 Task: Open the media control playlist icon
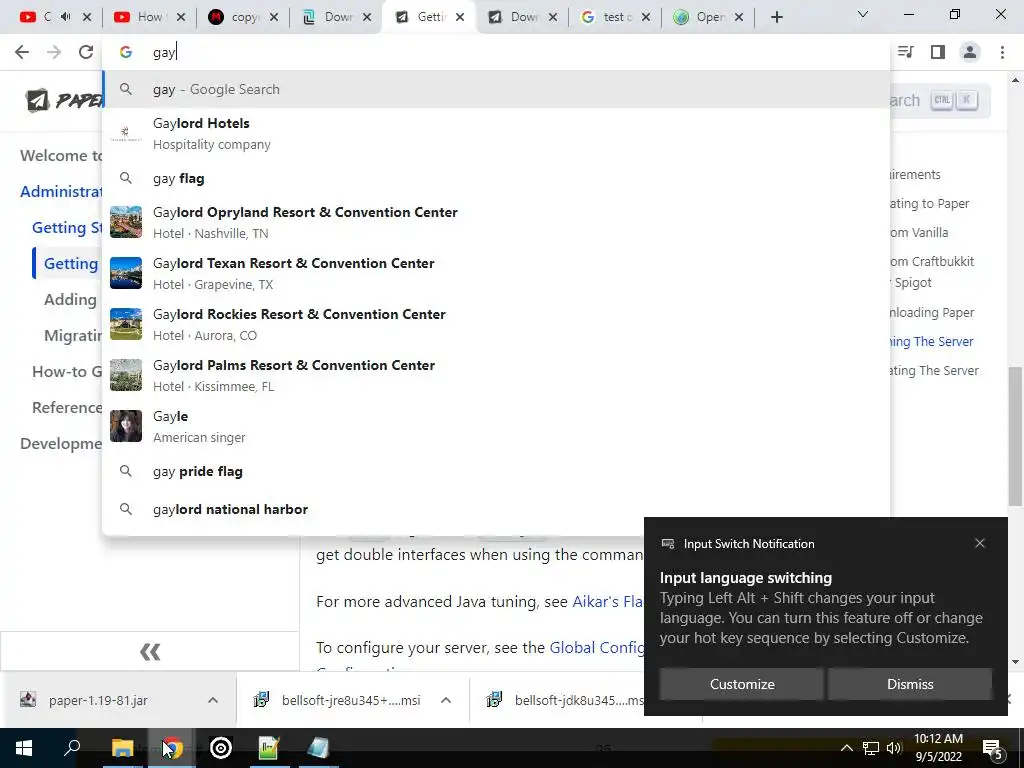(906, 52)
